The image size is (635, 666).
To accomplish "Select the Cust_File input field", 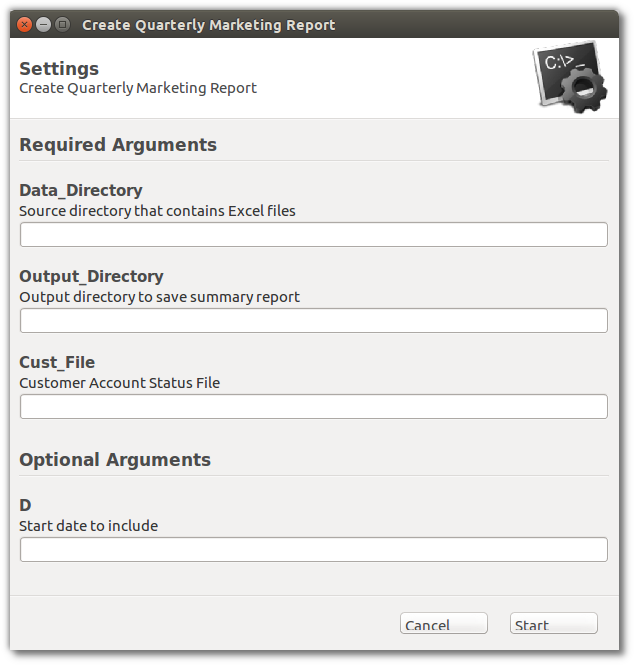I will (x=314, y=406).
